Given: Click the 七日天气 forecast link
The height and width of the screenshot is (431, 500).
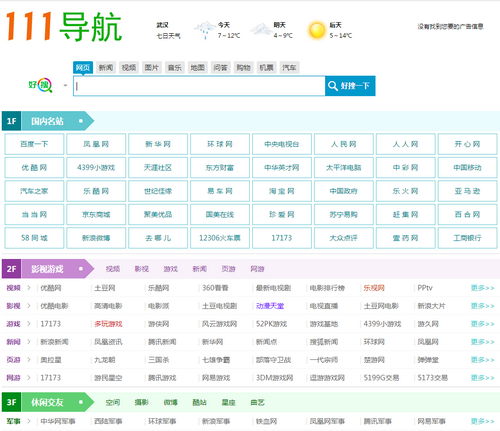Looking at the screenshot, I should (168, 36).
